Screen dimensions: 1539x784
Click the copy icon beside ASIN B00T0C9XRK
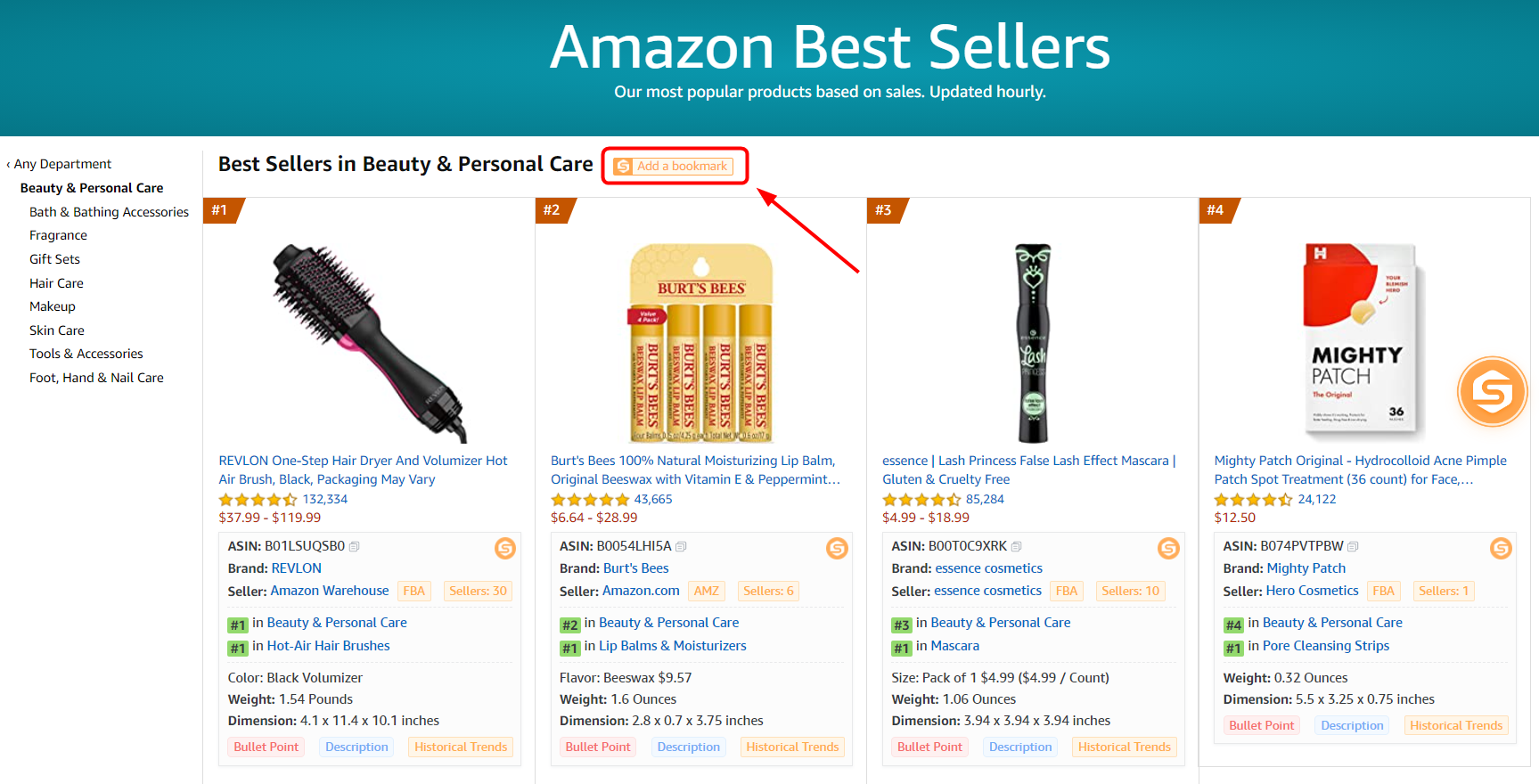tap(1017, 546)
